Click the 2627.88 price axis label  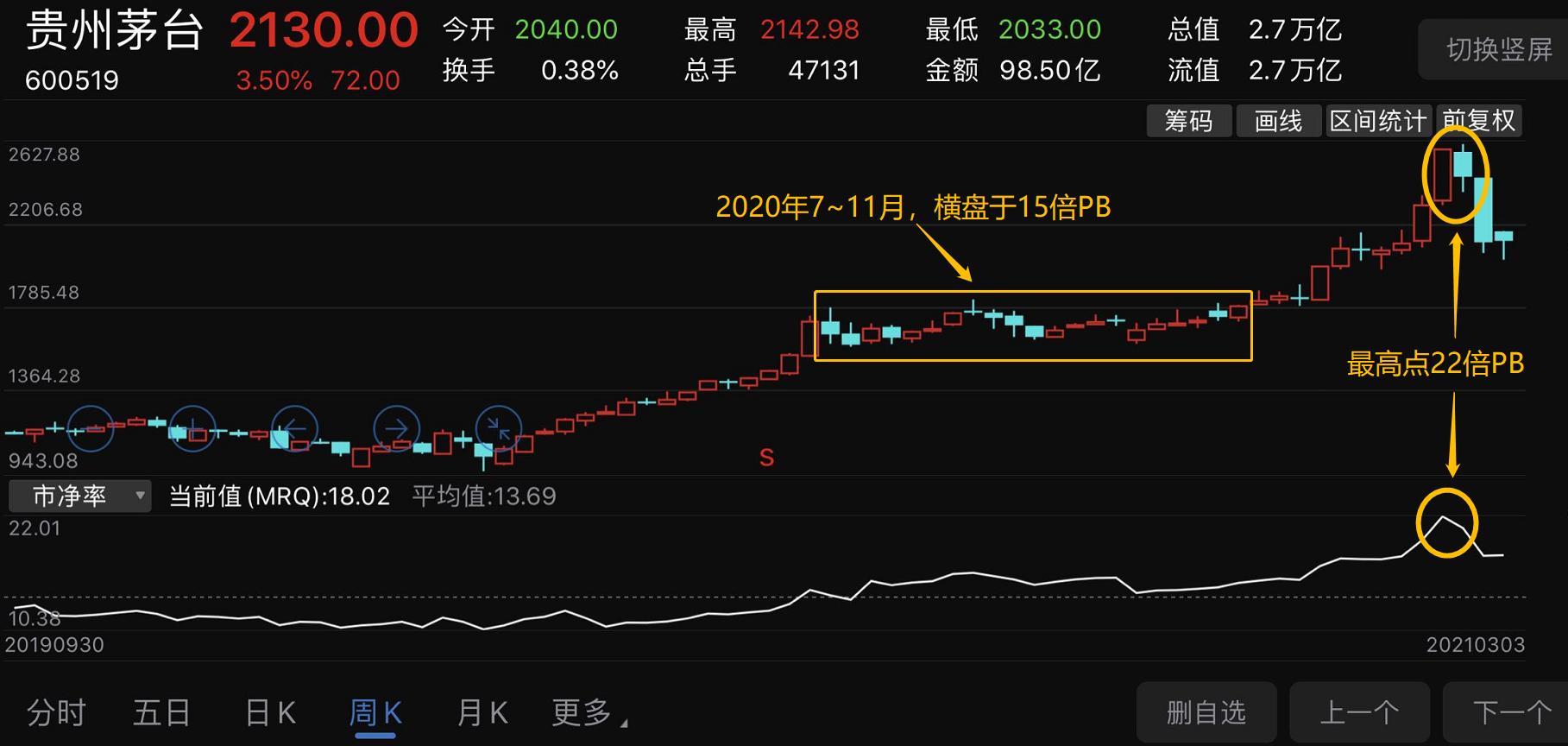(x=44, y=155)
